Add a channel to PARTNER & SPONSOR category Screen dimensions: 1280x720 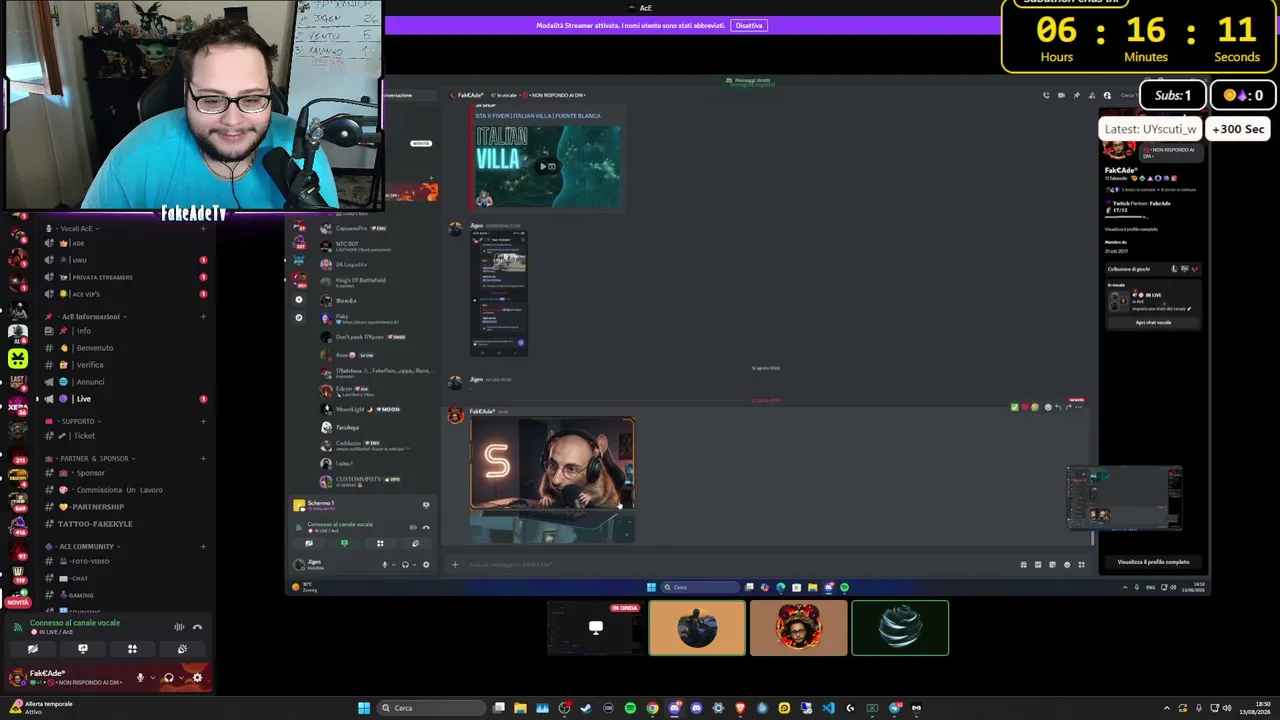coord(203,458)
